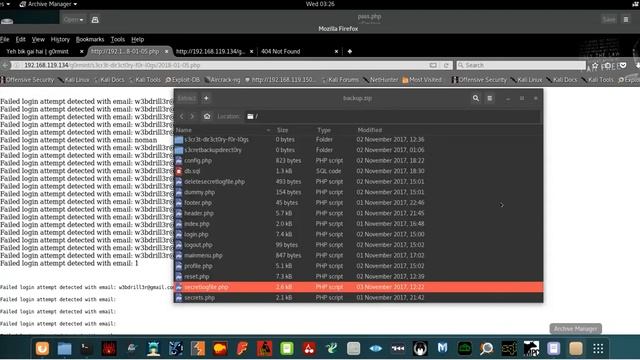This screenshot has width=640, height=360.
Task: Open the Firefox Help menu
Action: 138,40
